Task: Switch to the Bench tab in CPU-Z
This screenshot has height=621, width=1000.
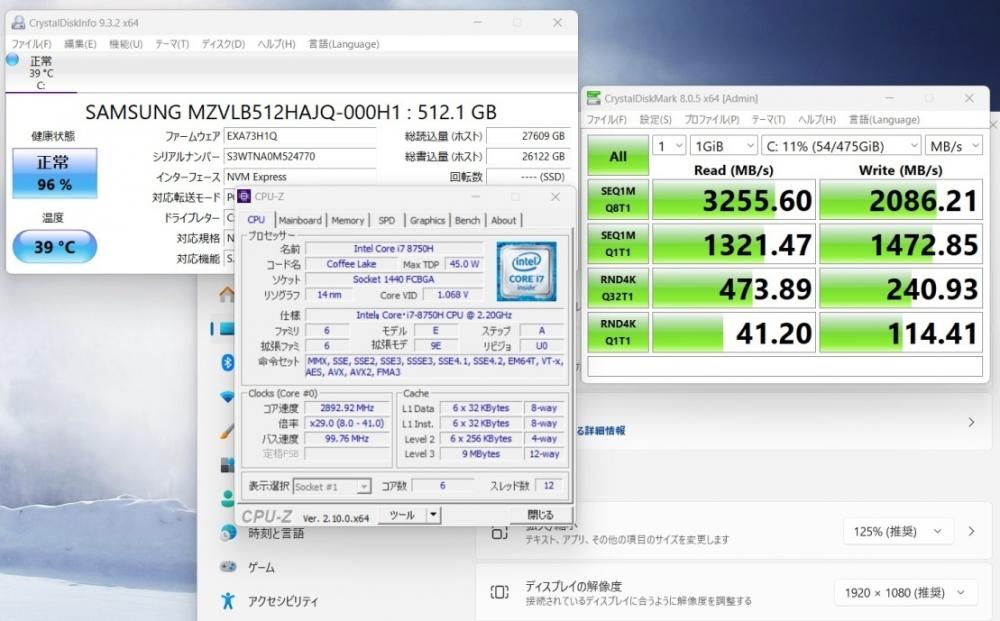Action: 467,221
